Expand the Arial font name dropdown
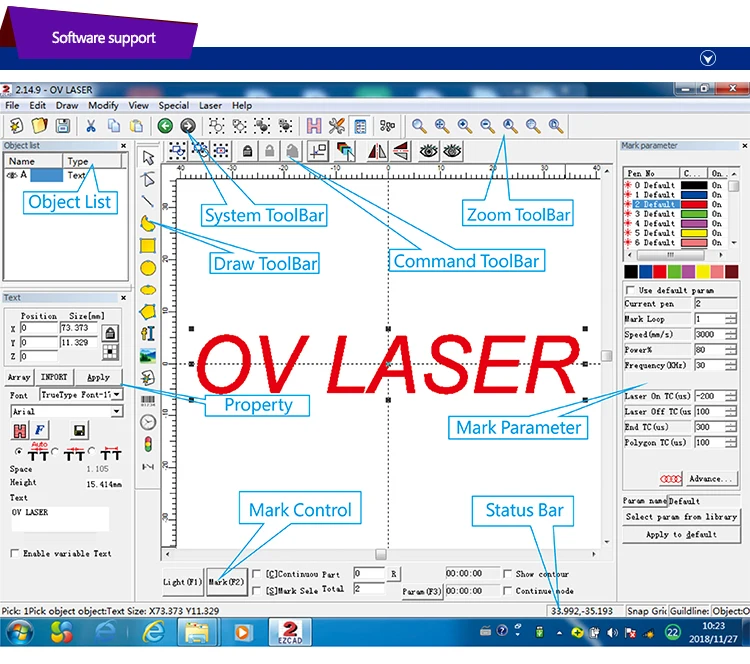Screen dimensions: 750x664 117,411
